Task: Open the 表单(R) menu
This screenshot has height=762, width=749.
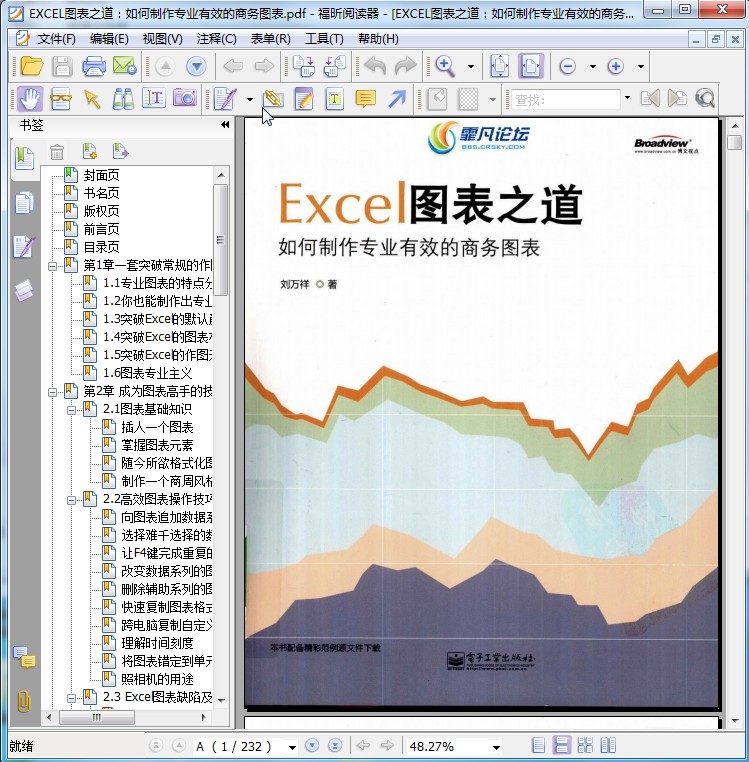Action: point(270,39)
